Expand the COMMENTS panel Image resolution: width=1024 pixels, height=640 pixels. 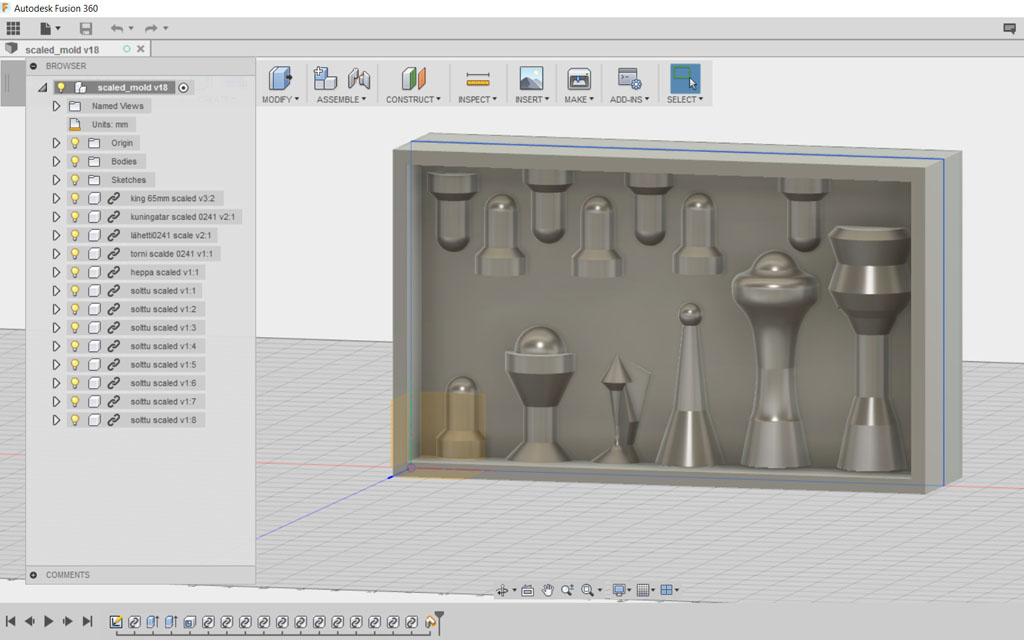point(33,575)
